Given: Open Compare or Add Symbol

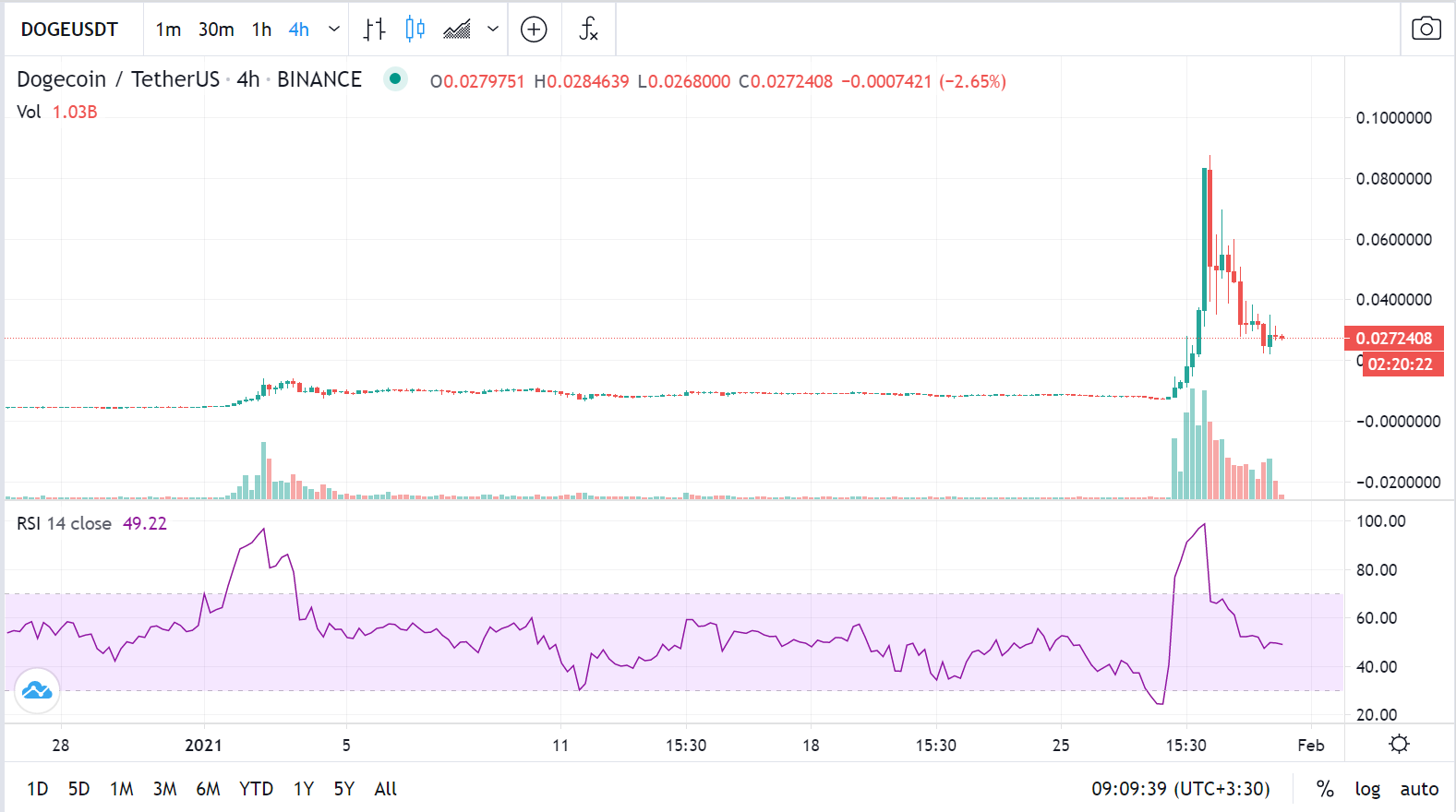Looking at the screenshot, I should click(534, 30).
